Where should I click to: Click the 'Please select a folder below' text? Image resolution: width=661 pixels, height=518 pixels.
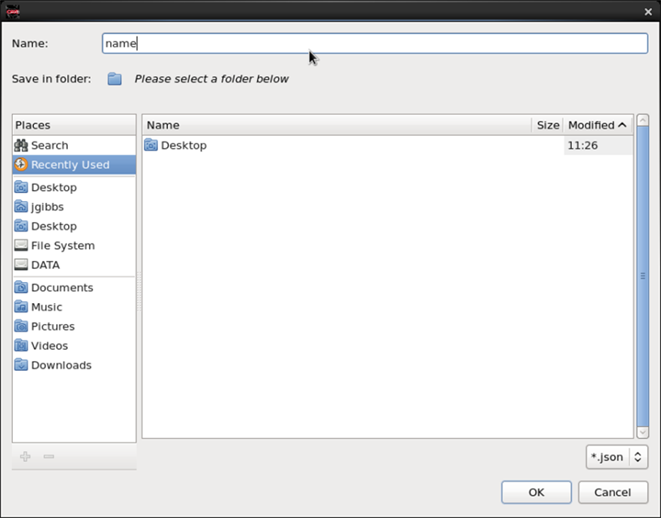pyautogui.click(x=212, y=79)
